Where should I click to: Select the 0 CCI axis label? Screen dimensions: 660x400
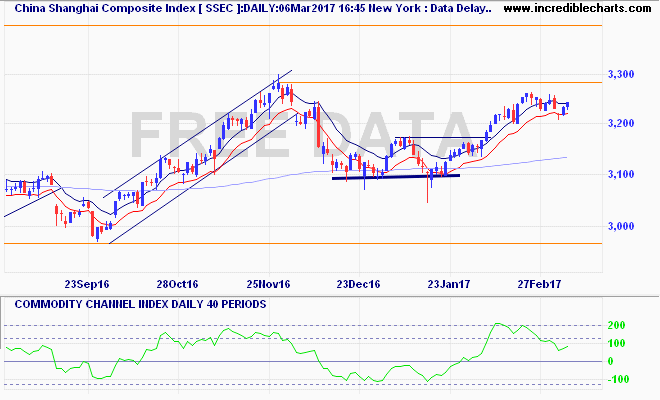(x=610, y=361)
